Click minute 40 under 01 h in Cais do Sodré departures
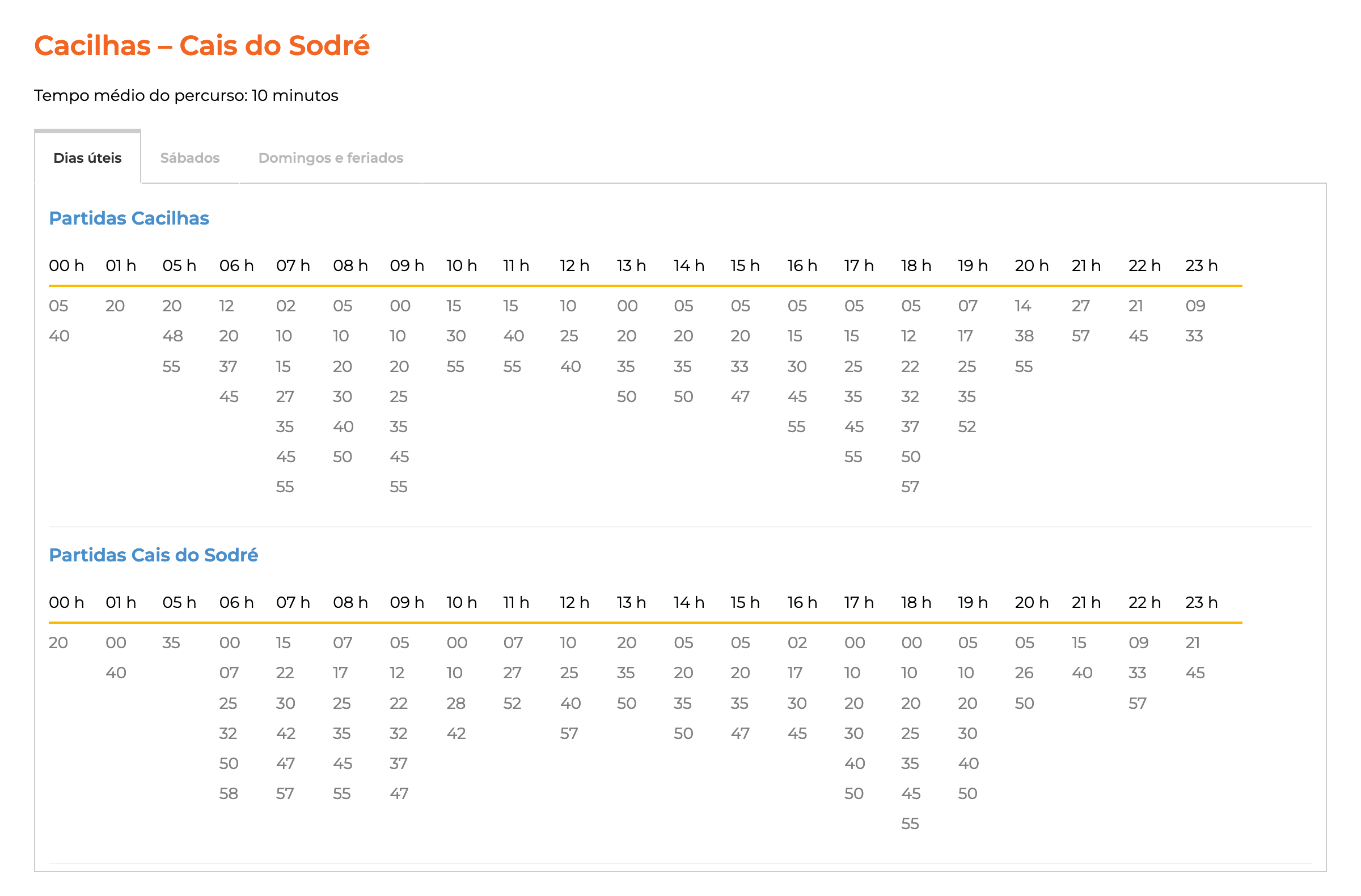Screen dimensions: 1361x896 (x=116, y=673)
